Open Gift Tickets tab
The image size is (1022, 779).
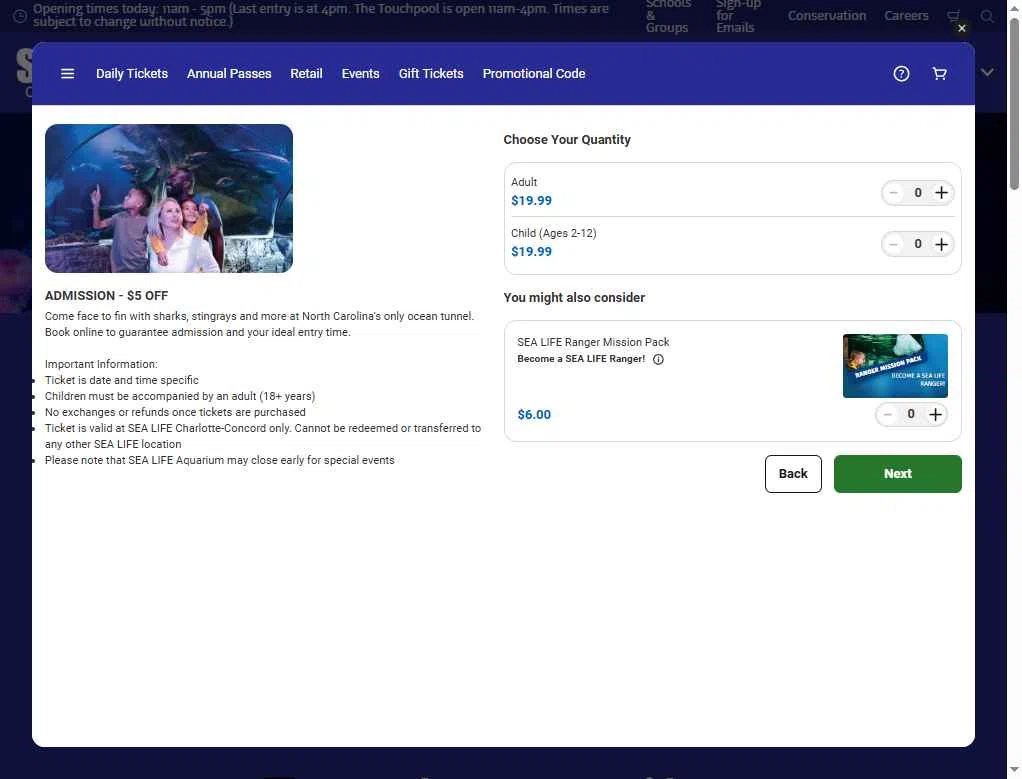point(431,74)
